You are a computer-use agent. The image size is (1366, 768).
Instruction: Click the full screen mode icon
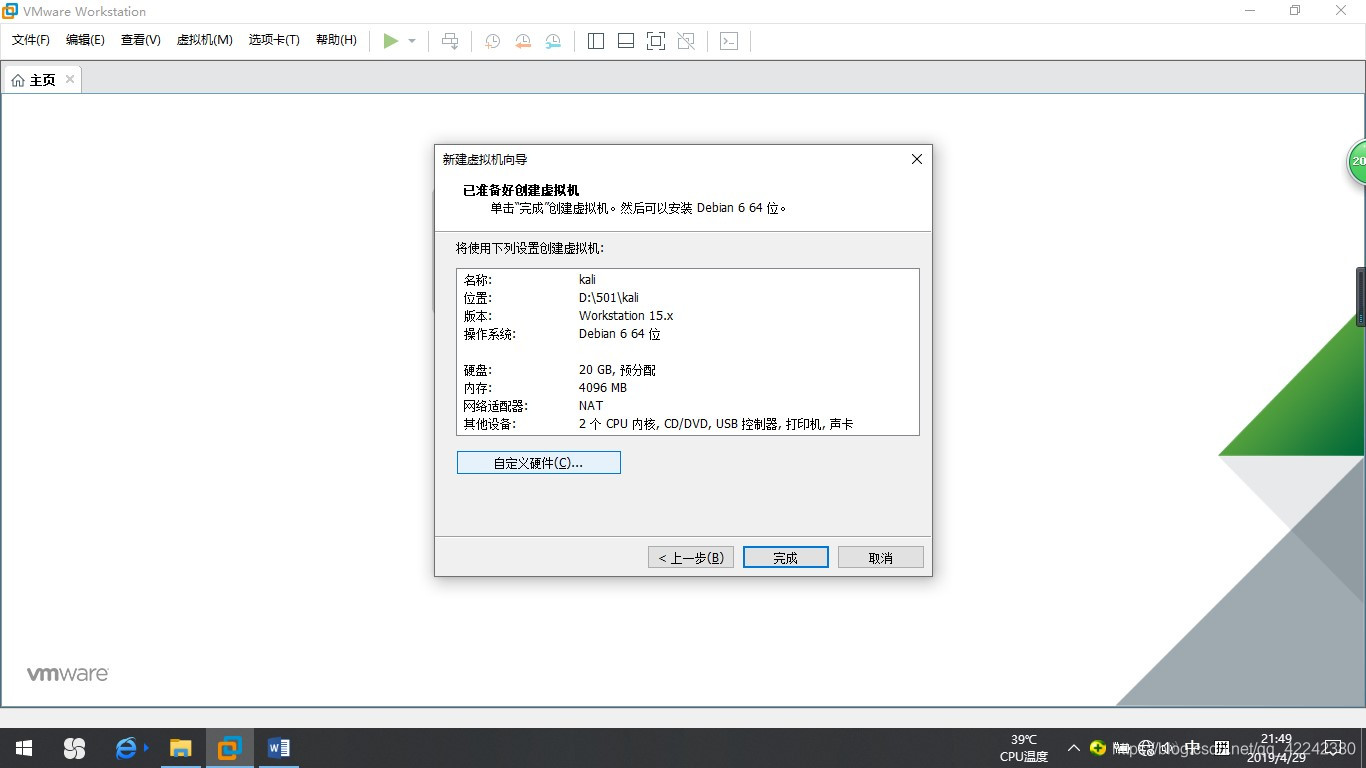(656, 41)
